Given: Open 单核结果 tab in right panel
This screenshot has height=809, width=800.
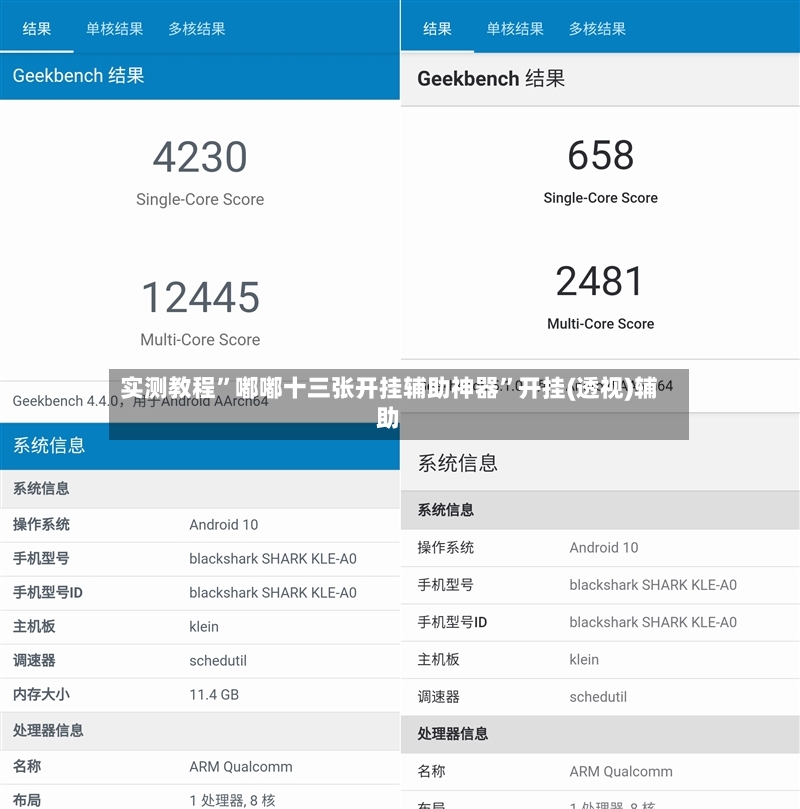Looking at the screenshot, I should point(515,29).
